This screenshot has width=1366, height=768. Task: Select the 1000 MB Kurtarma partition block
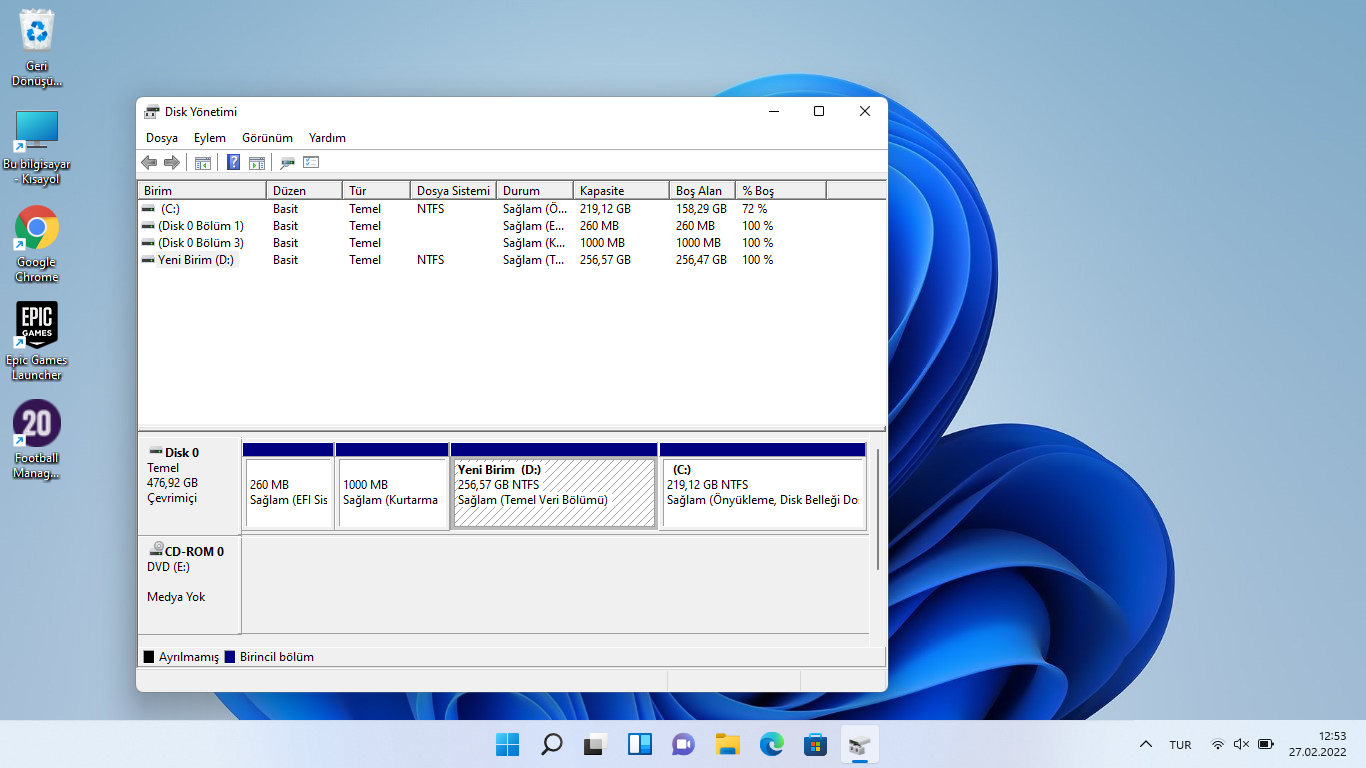[392, 486]
